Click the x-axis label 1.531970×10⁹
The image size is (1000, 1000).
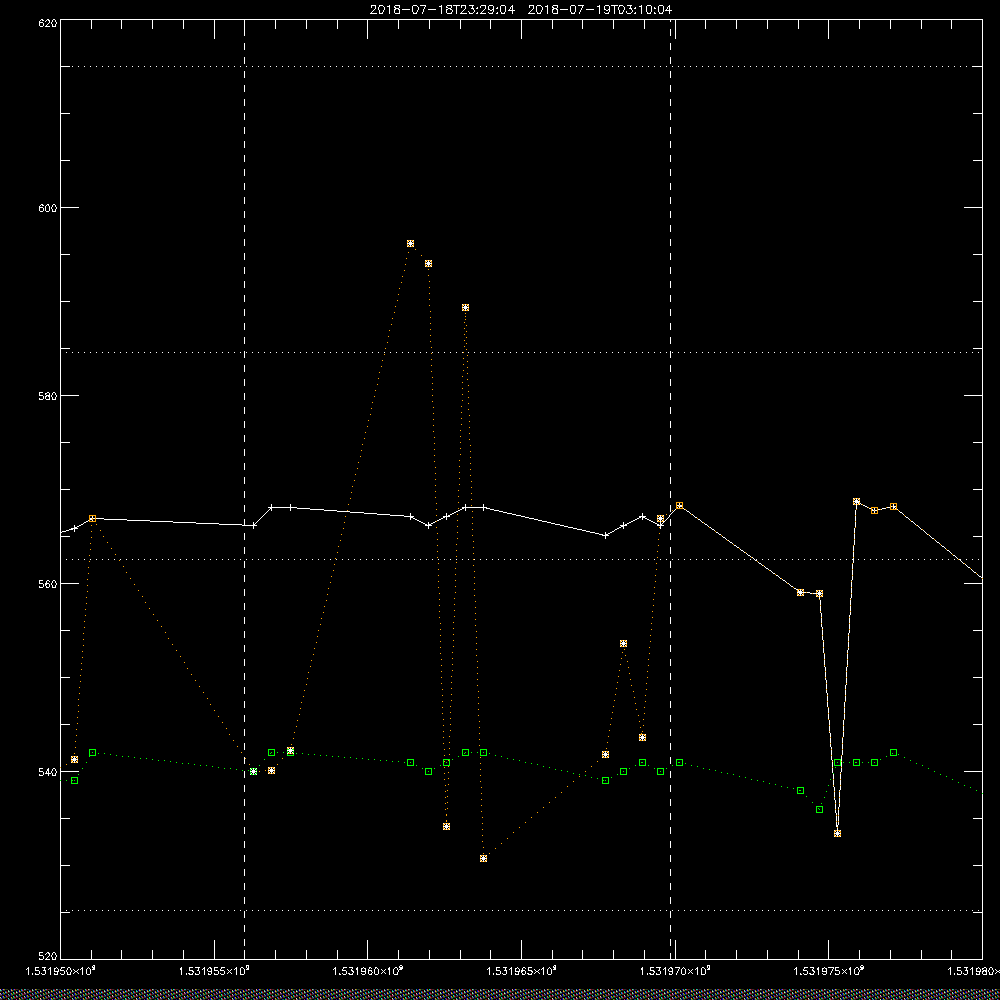click(x=676, y=971)
